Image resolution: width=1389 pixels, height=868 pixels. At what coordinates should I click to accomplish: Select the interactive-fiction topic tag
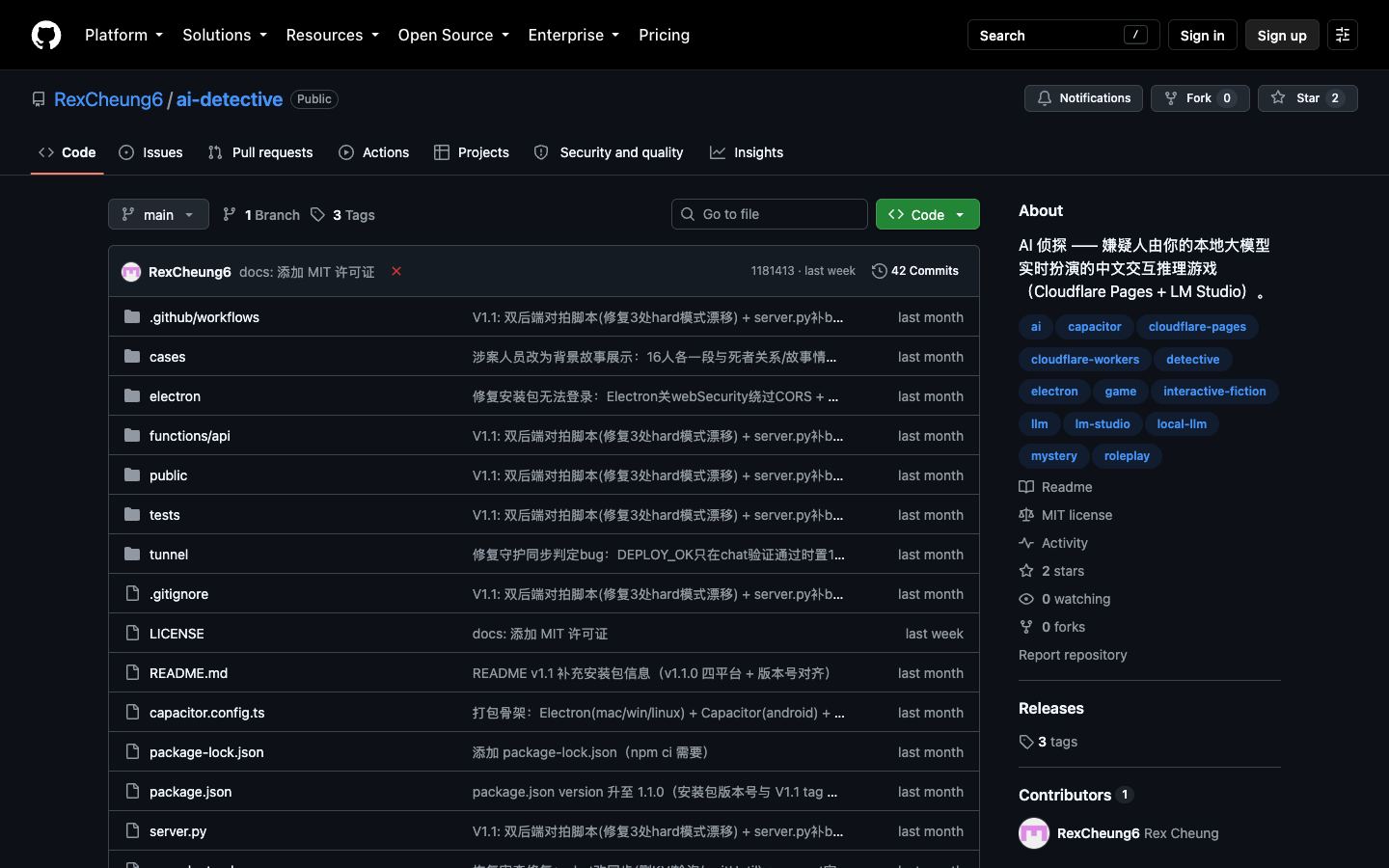click(x=1214, y=392)
